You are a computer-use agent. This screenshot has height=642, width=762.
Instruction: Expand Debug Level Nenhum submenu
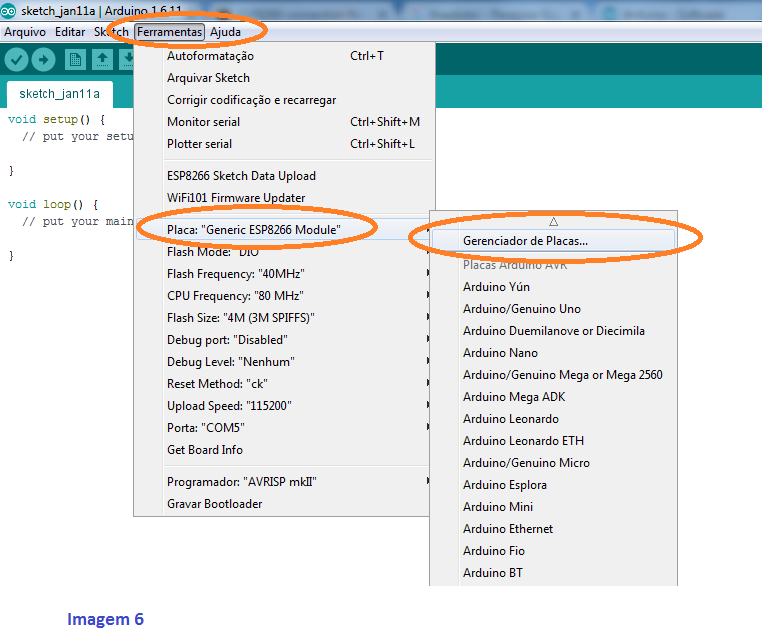[284, 362]
